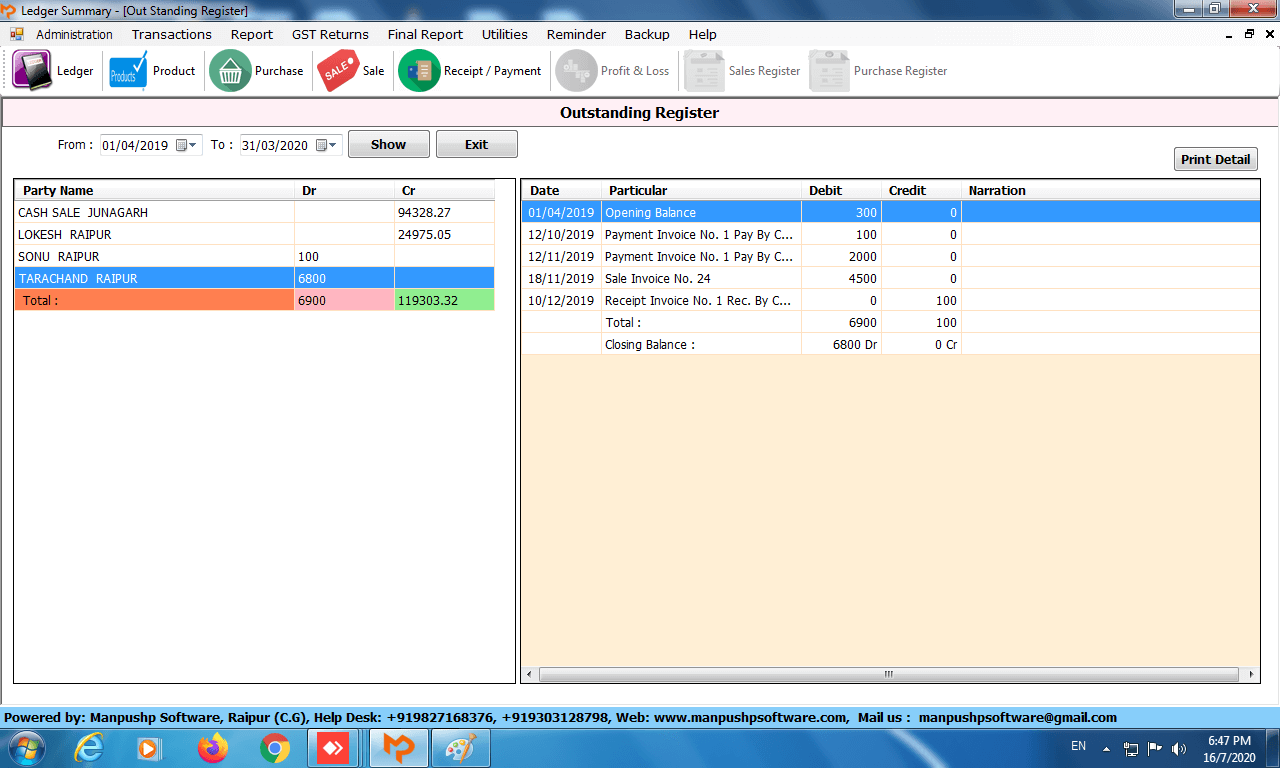Launch Google Chrome from the taskbar
The width and height of the screenshot is (1280, 768).
(275, 748)
